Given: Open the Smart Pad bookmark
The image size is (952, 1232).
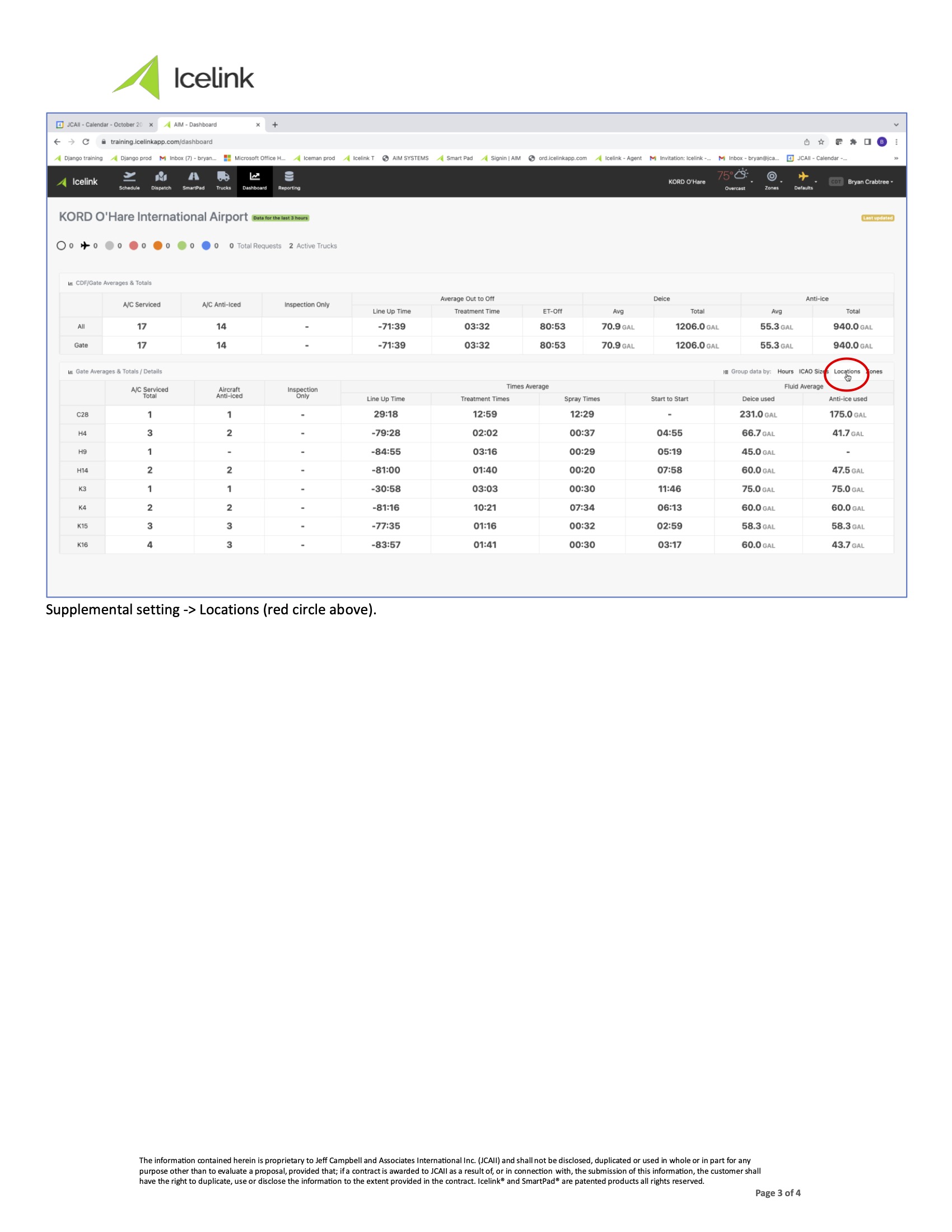Looking at the screenshot, I should click(x=455, y=158).
